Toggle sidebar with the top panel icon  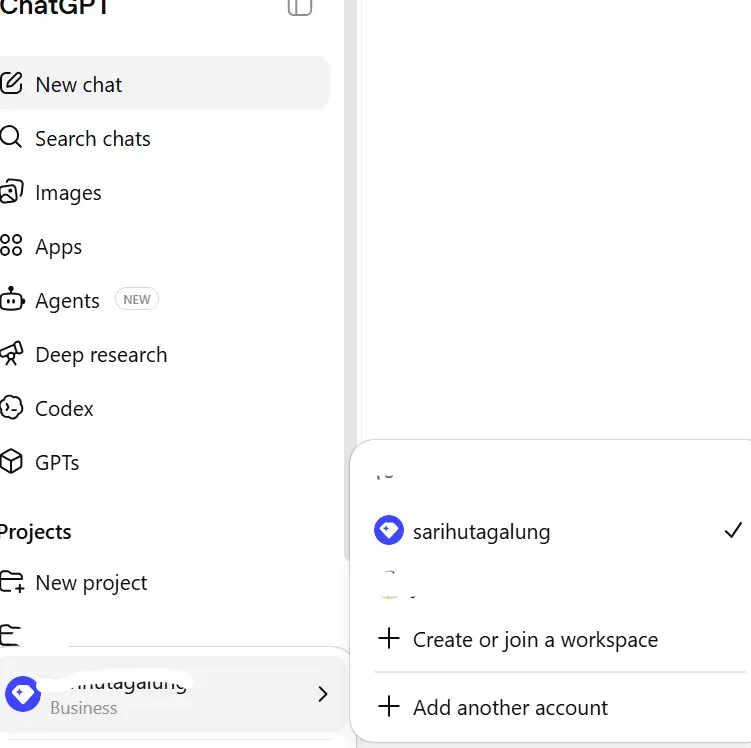coord(300,7)
